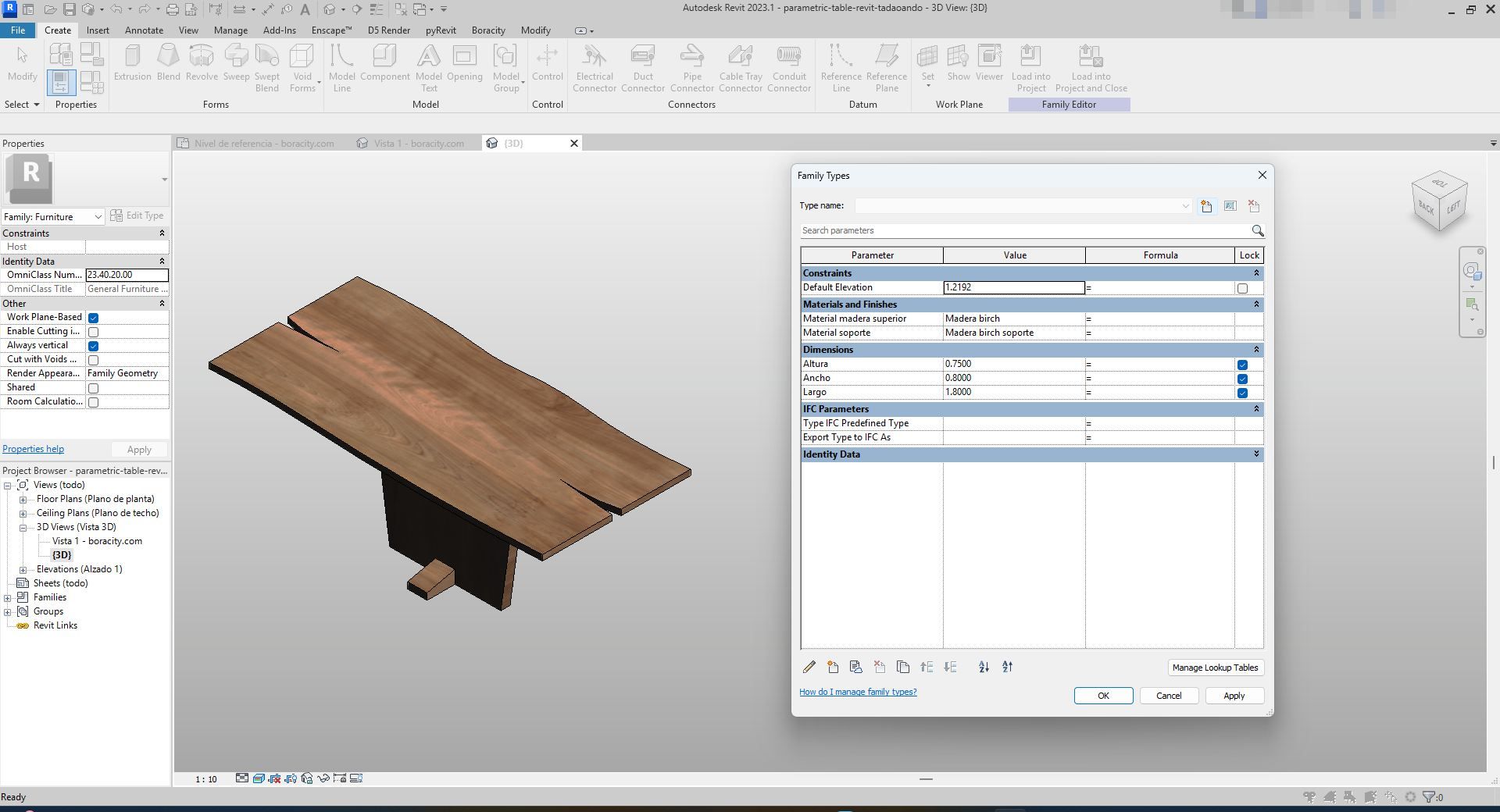Viewport: 1500px width, 812px height.
Task: Click Edit Parameter pencil icon
Action: click(x=809, y=667)
